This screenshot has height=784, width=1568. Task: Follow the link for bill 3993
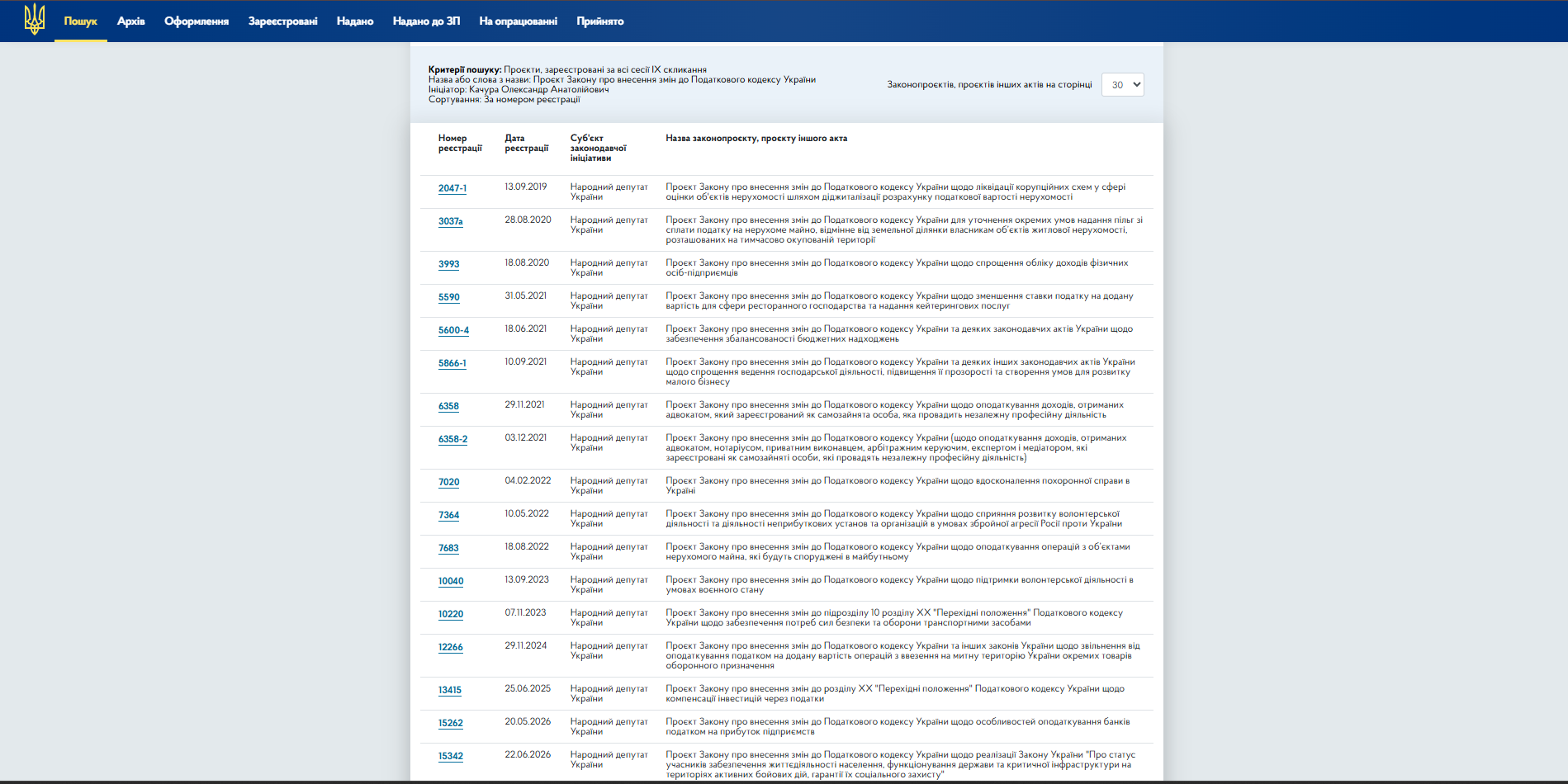coord(449,264)
